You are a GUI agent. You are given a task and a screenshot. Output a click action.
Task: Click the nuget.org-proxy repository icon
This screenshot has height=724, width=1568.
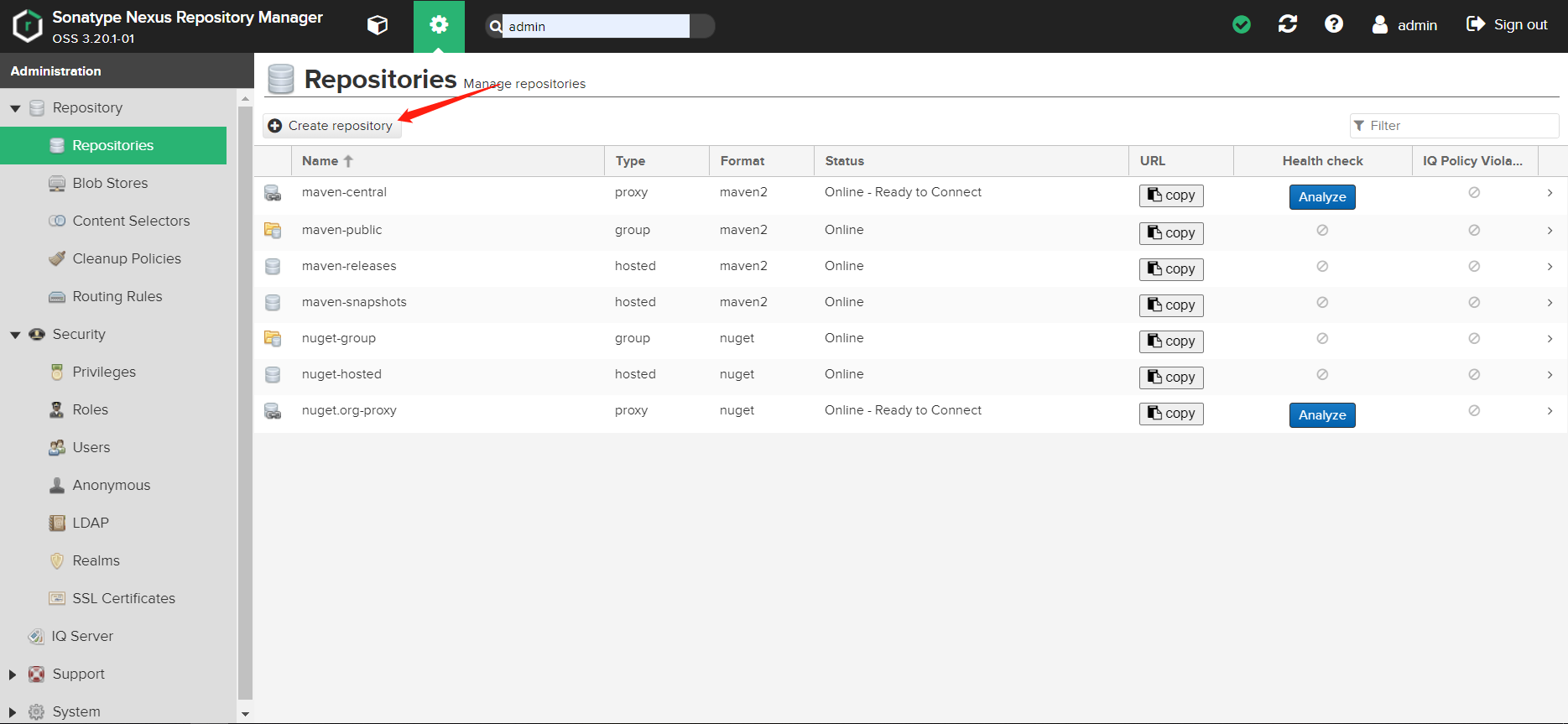point(273,411)
